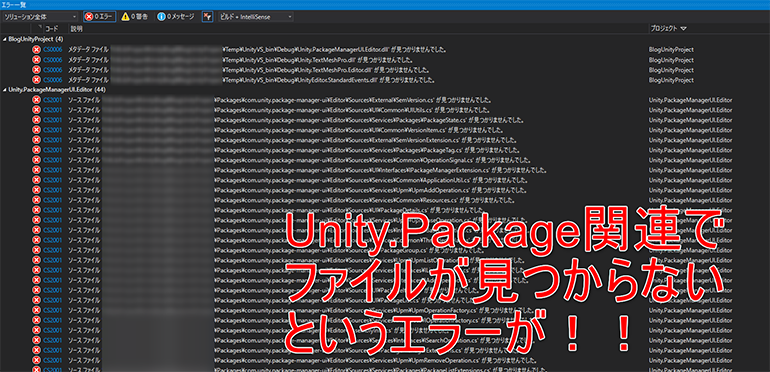This screenshot has height=372, width=770.
Task: Click error icon on UIUtils.cs row
Action: click(x=36, y=110)
